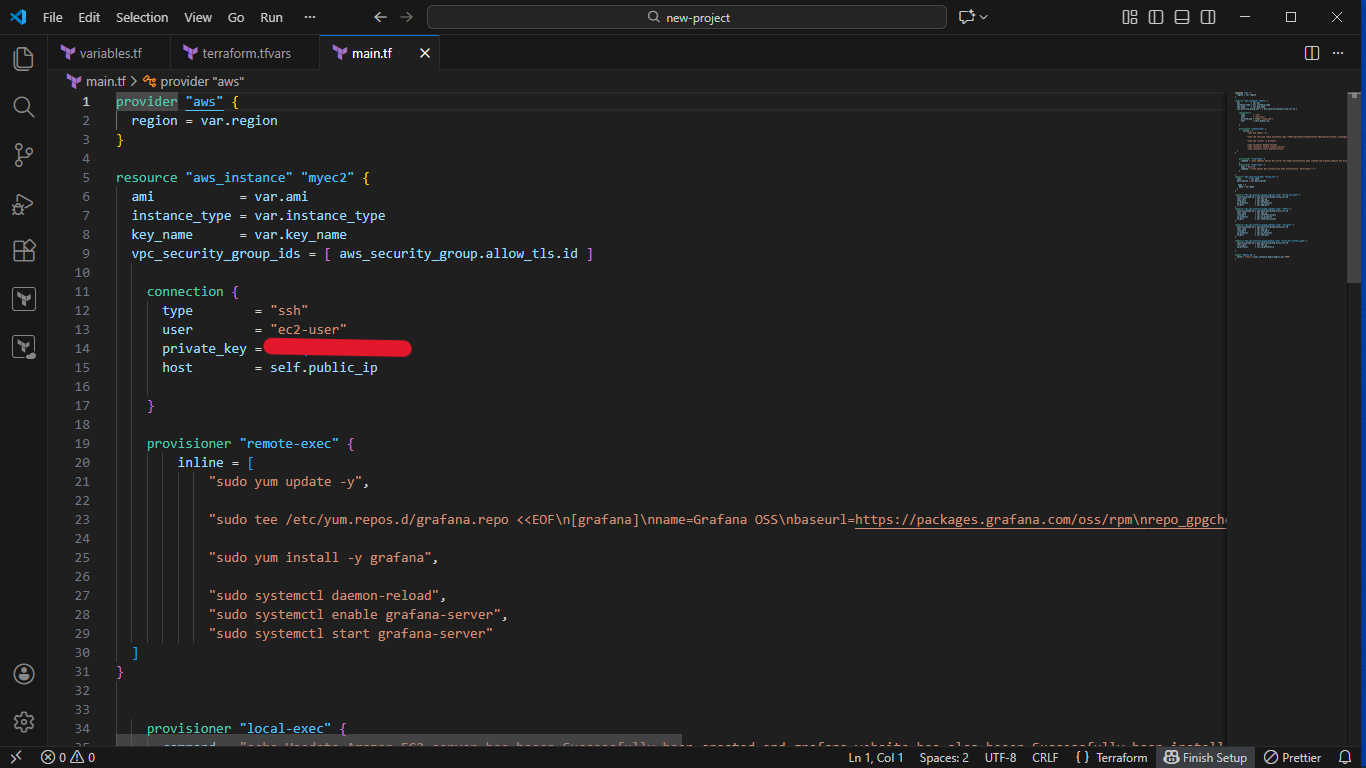Open the View menu
Screen dimensions: 1366x768
pyautogui.click(x=197, y=17)
